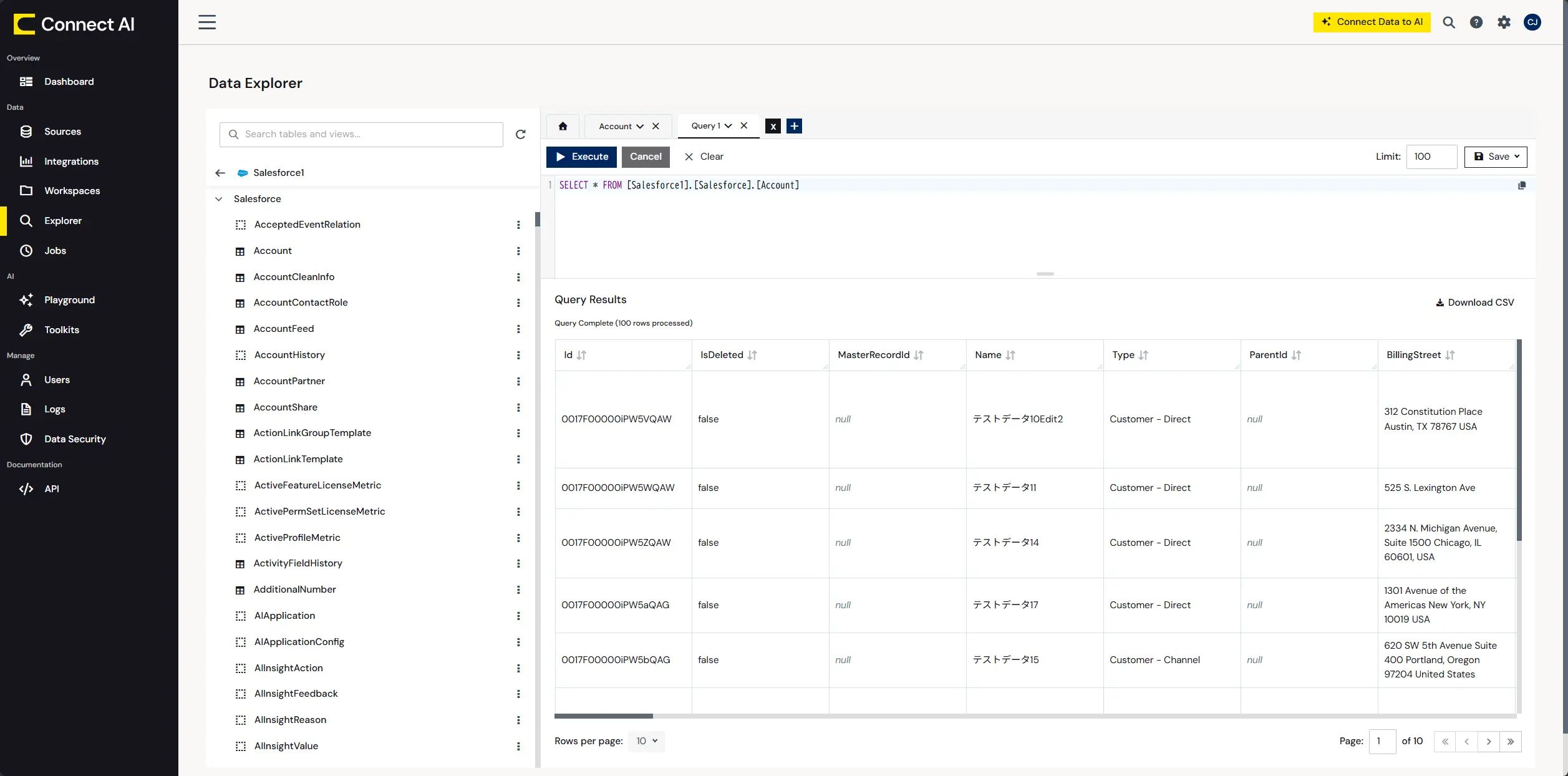This screenshot has height=776, width=1568.
Task: Go to the next results page
Action: pyautogui.click(x=1489, y=742)
